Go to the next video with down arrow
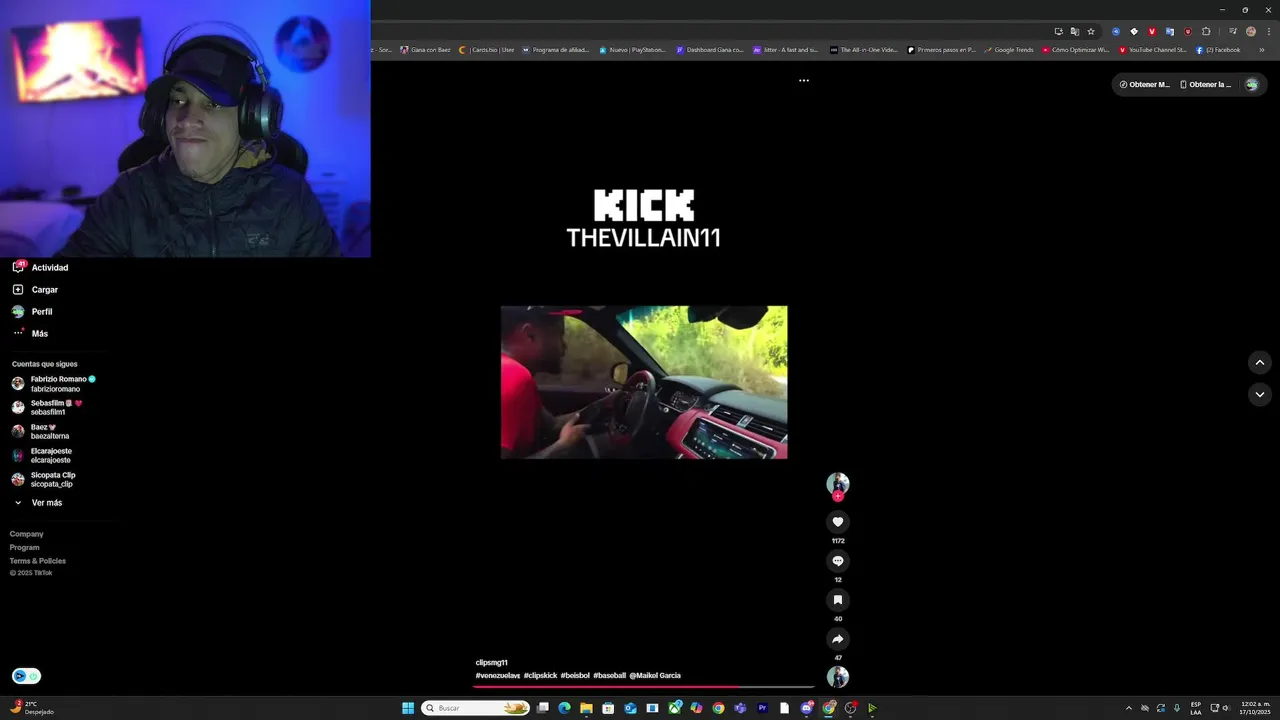The height and width of the screenshot is (720, 1280). click(1260, 395)
